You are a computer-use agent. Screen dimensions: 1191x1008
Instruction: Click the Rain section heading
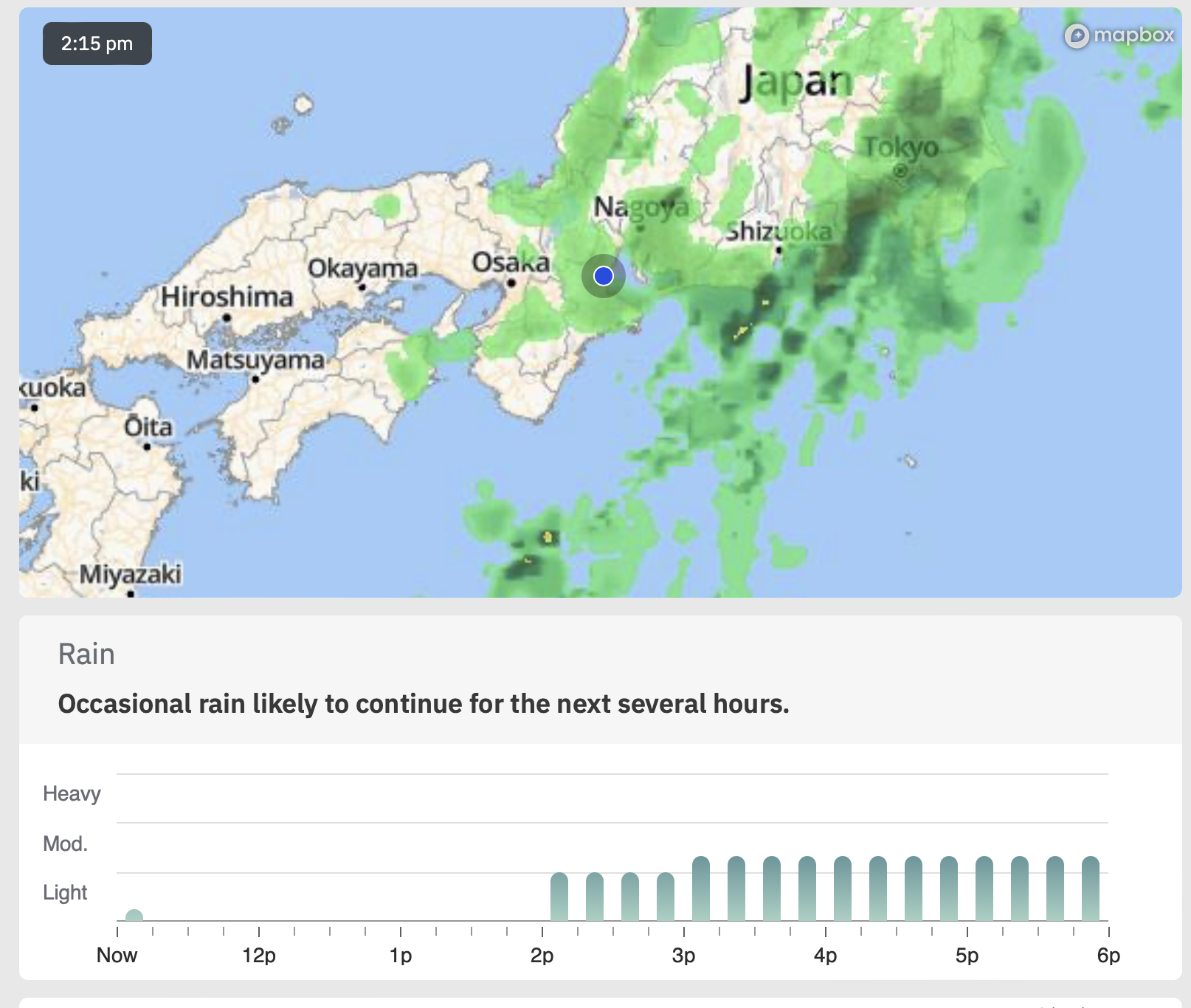(x=86, y=655)
